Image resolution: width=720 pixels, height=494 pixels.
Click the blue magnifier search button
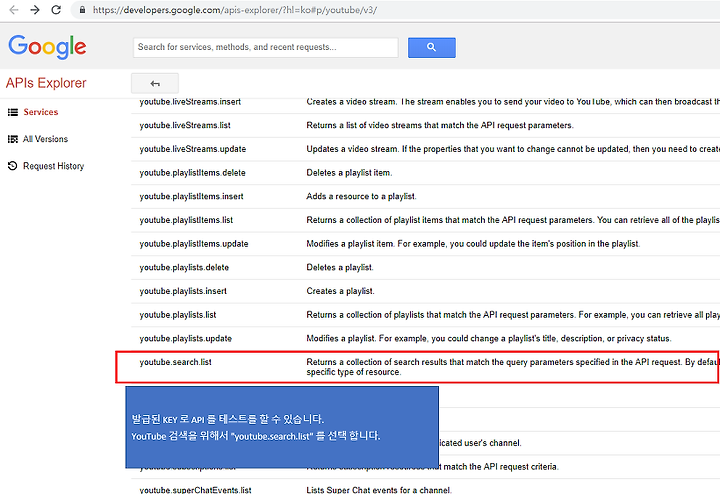point(432,47)
